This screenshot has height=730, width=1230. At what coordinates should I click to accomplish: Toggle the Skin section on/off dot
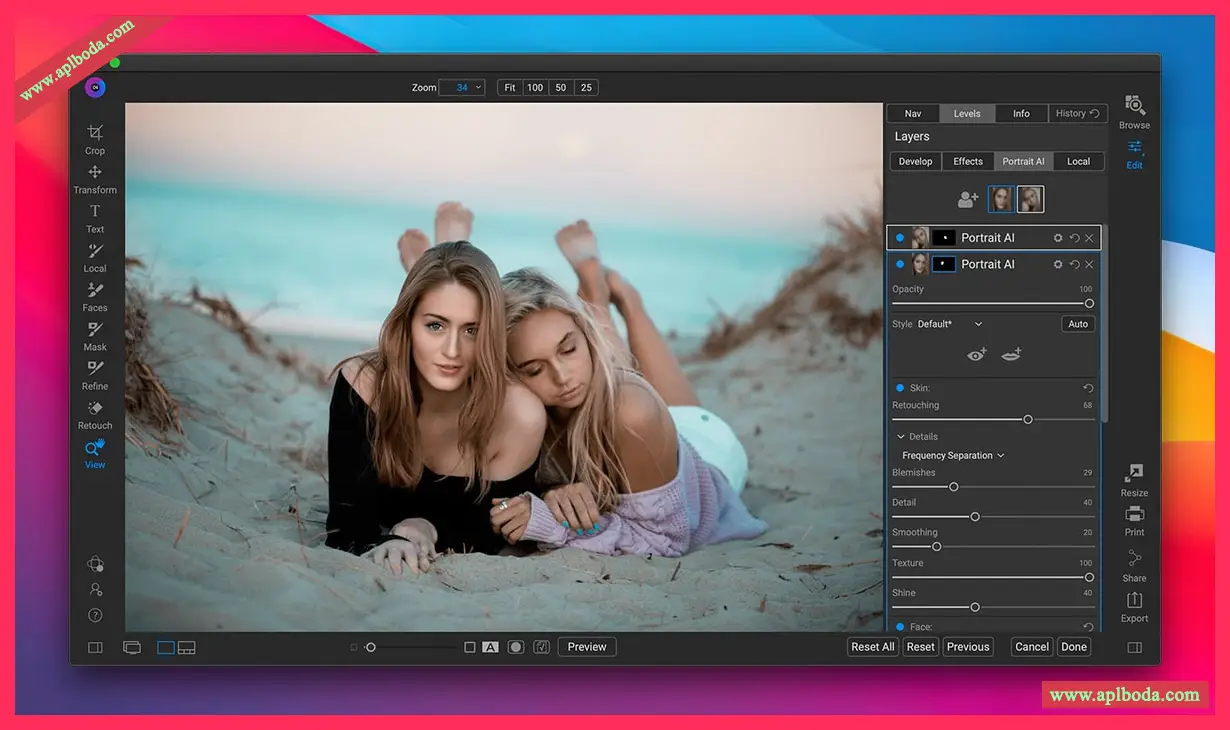pyautogui.click(x=899, y=388)
